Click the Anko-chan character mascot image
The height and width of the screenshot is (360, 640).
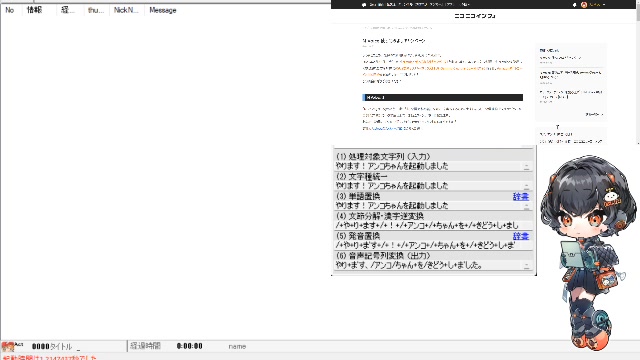coord(589,251)
